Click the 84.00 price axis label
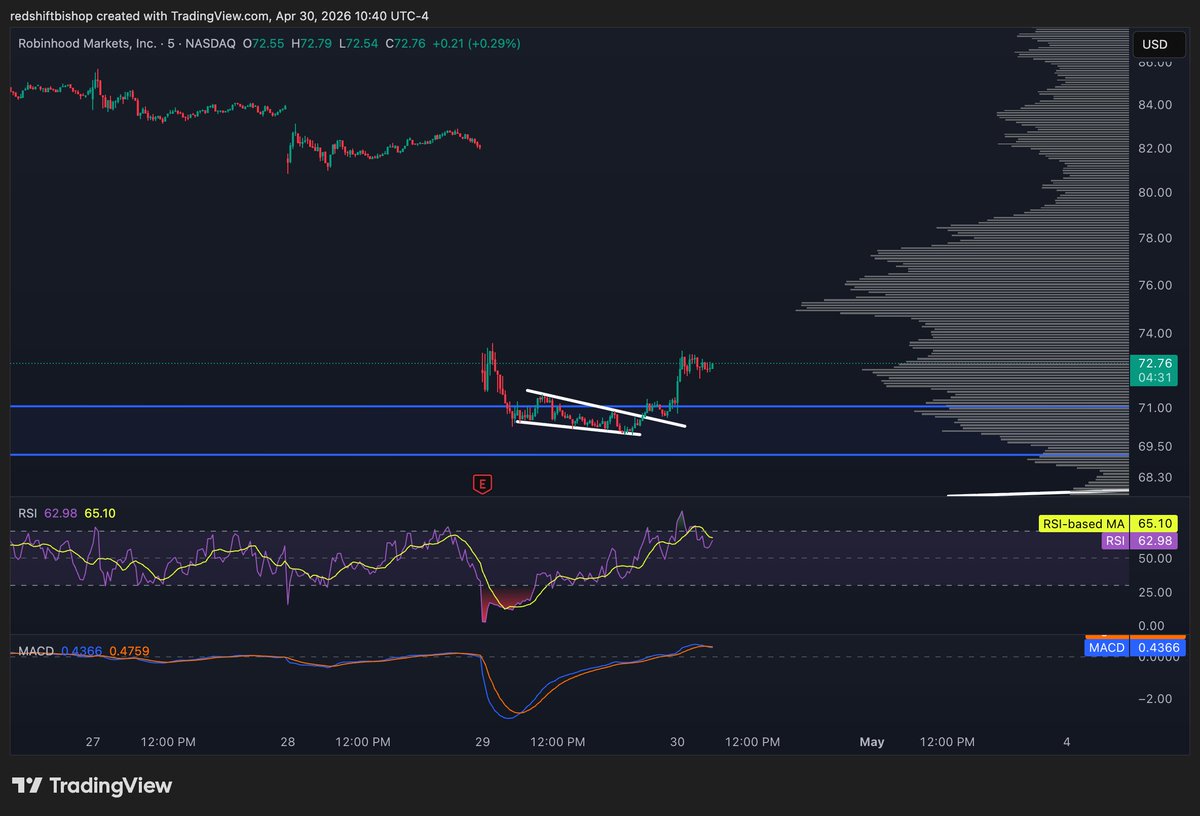 [x=1155, y=105]
